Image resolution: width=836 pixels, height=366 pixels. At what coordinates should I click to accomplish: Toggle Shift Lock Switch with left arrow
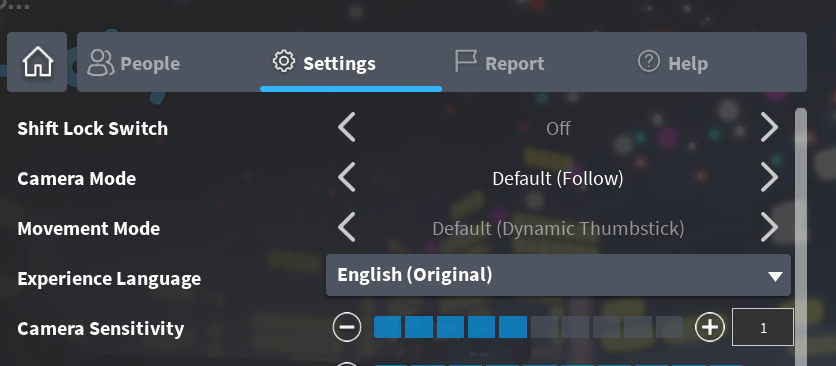(x=347, y=128)
